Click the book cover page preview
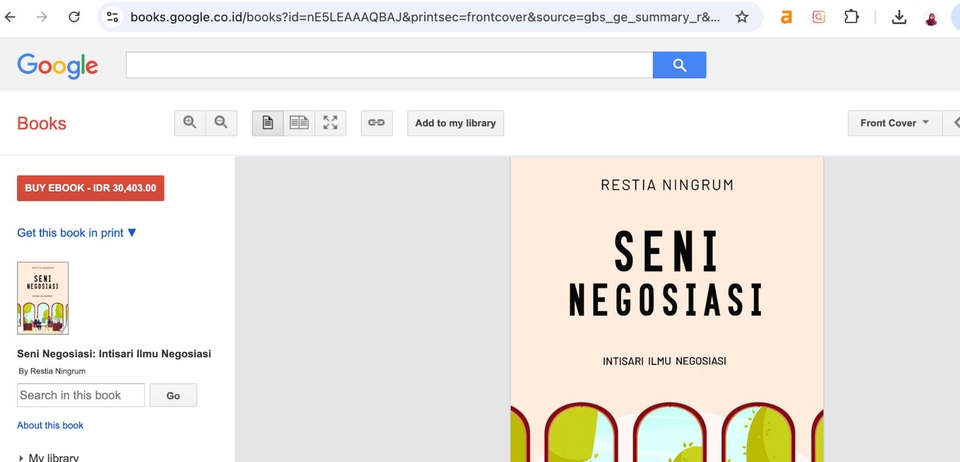Screen dimensions: 960x462 667,310
